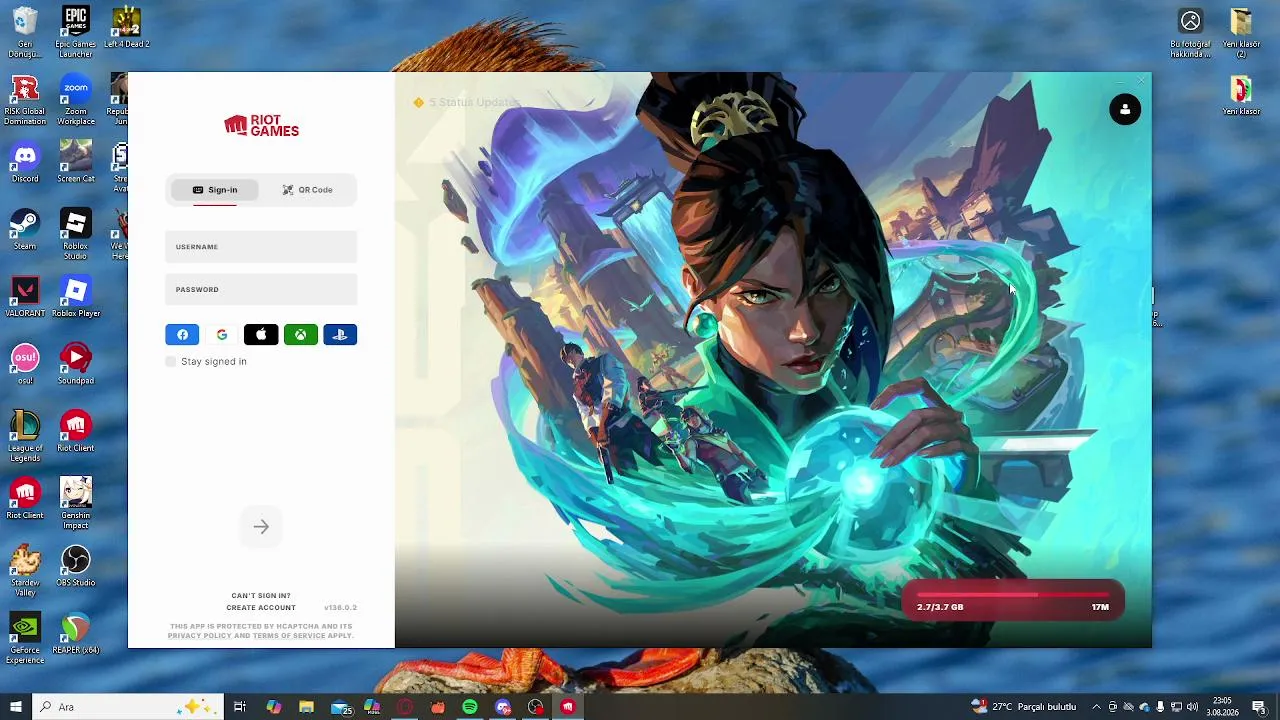This screenshot has height=720, width=1280.
Task: Open the TERMS OF SERVICE link
Action: [289, 636]
